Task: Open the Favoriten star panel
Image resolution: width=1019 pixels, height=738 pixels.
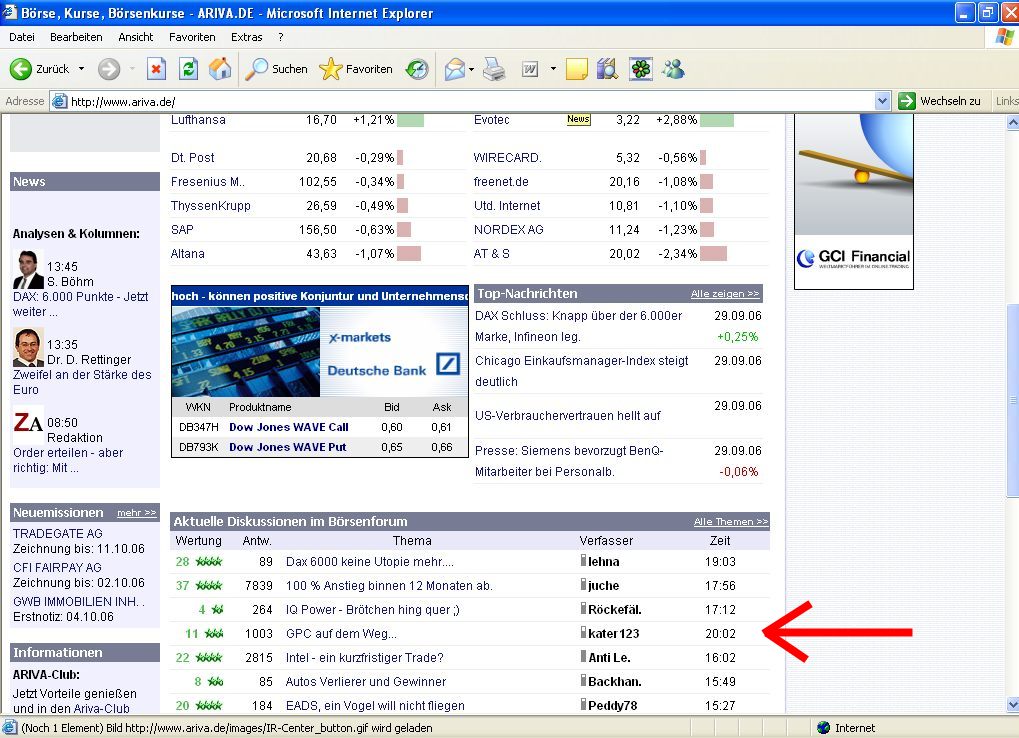Action: tap(356, 69)
